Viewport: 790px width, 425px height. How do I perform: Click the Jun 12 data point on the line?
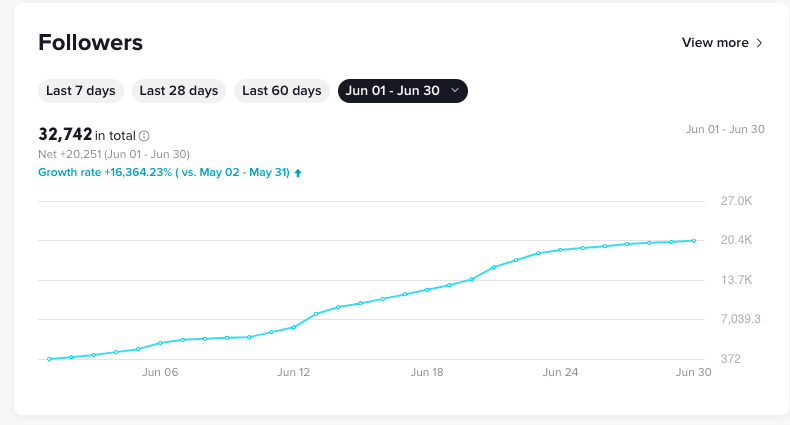pos(294,327)
